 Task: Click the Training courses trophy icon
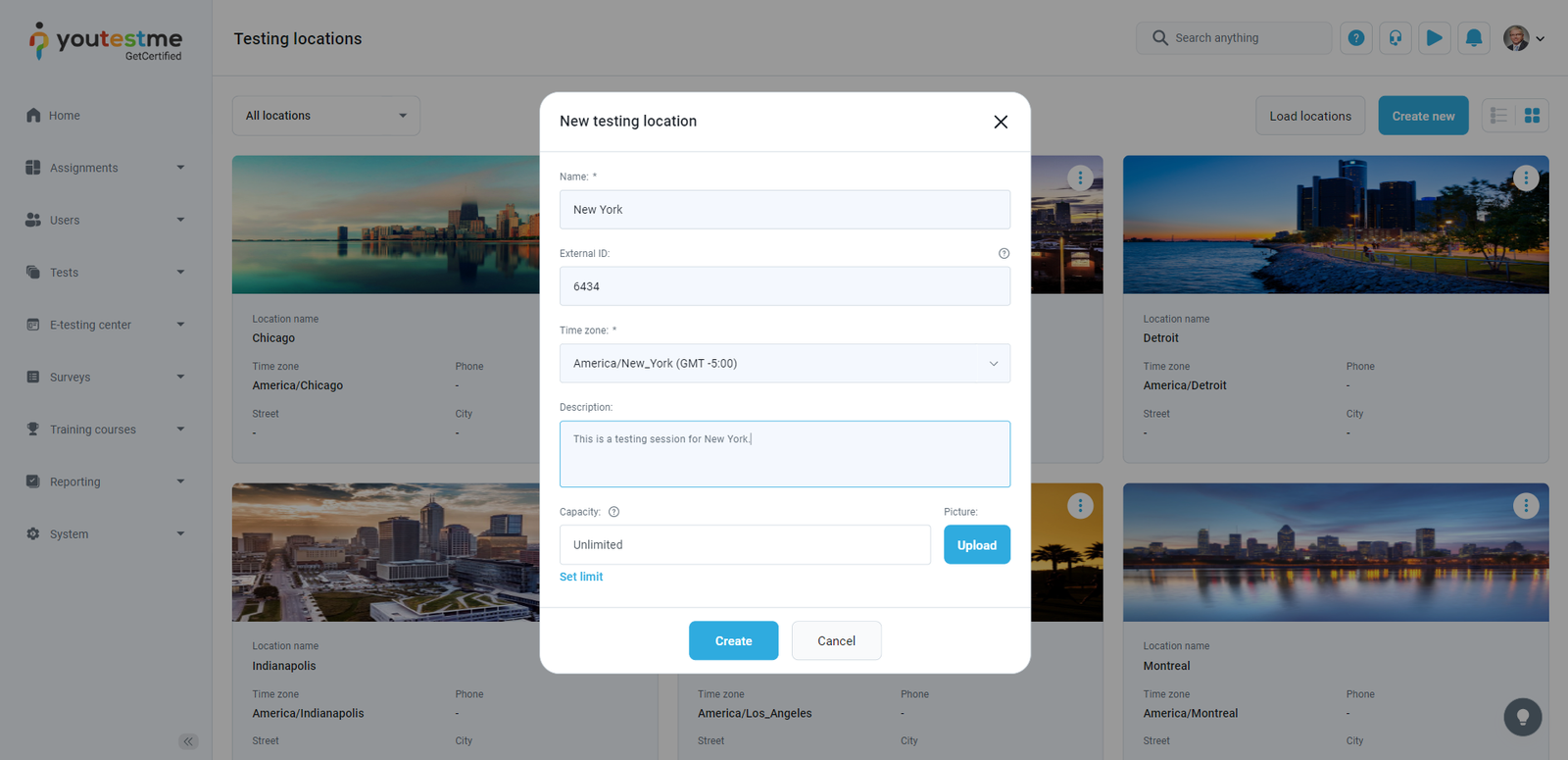33,429
